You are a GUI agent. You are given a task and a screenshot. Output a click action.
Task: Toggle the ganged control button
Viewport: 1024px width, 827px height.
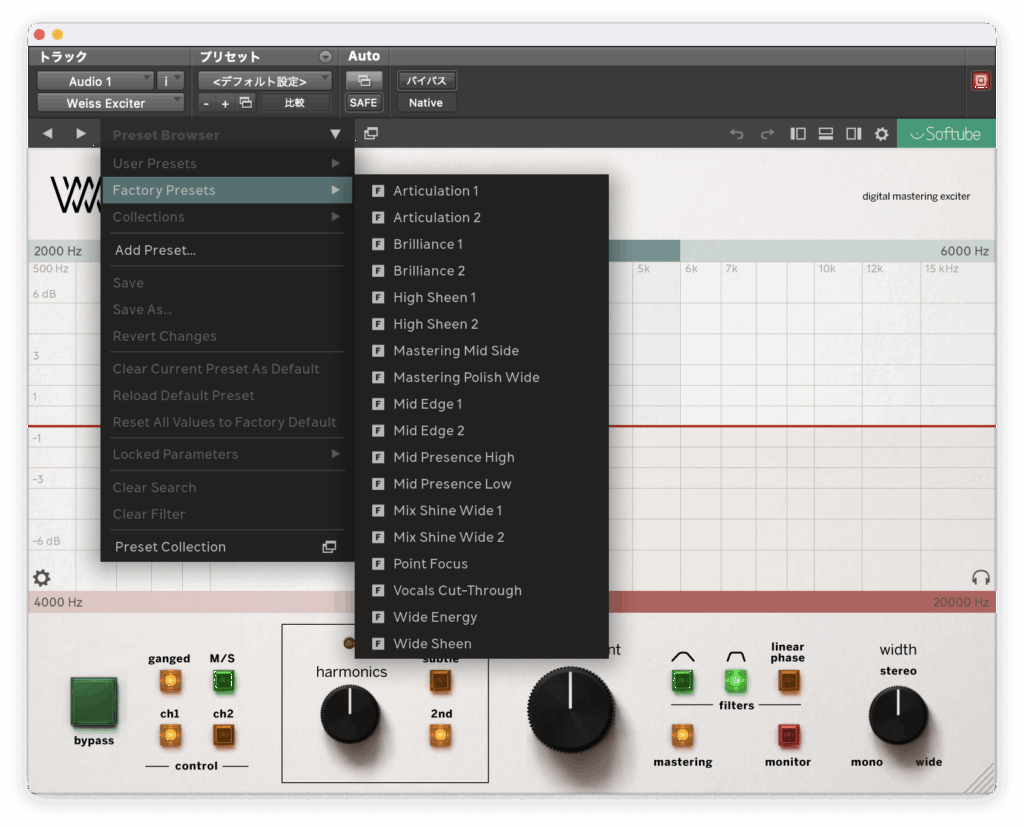click(x=170, y=681)
